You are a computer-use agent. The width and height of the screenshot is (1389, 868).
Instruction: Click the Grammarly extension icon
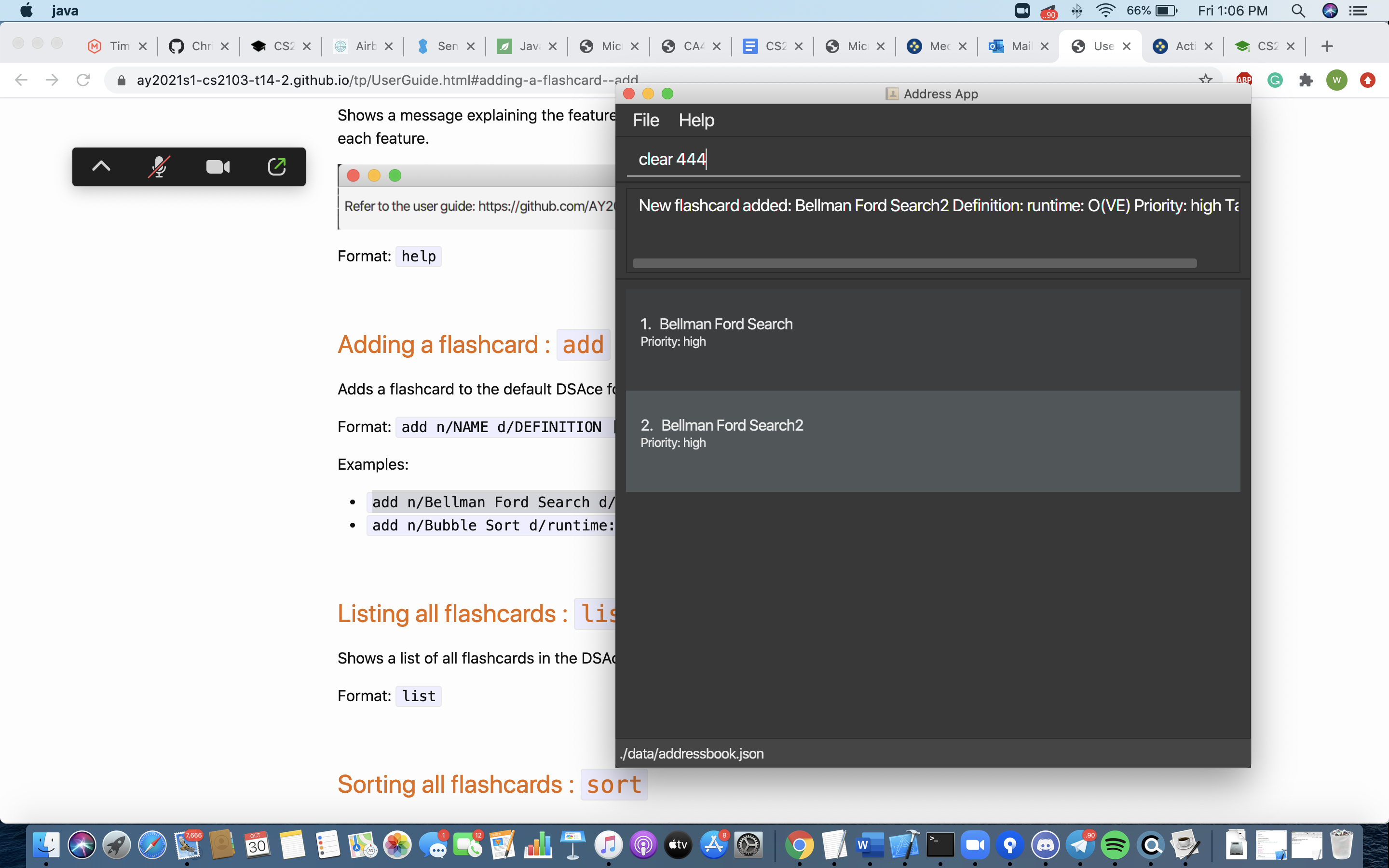click(1275, 80)
